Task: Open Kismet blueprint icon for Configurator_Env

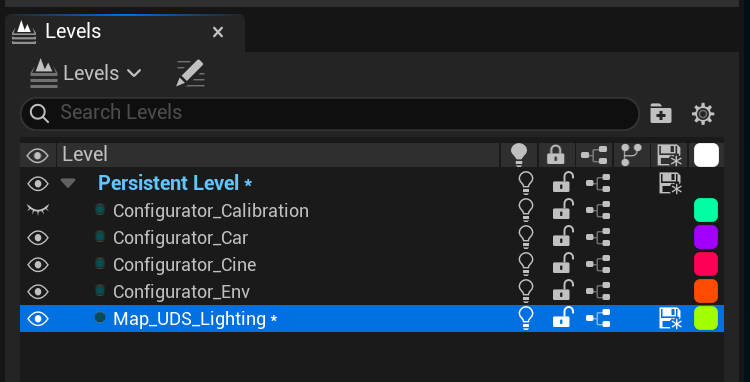Action: click(598, 291)
